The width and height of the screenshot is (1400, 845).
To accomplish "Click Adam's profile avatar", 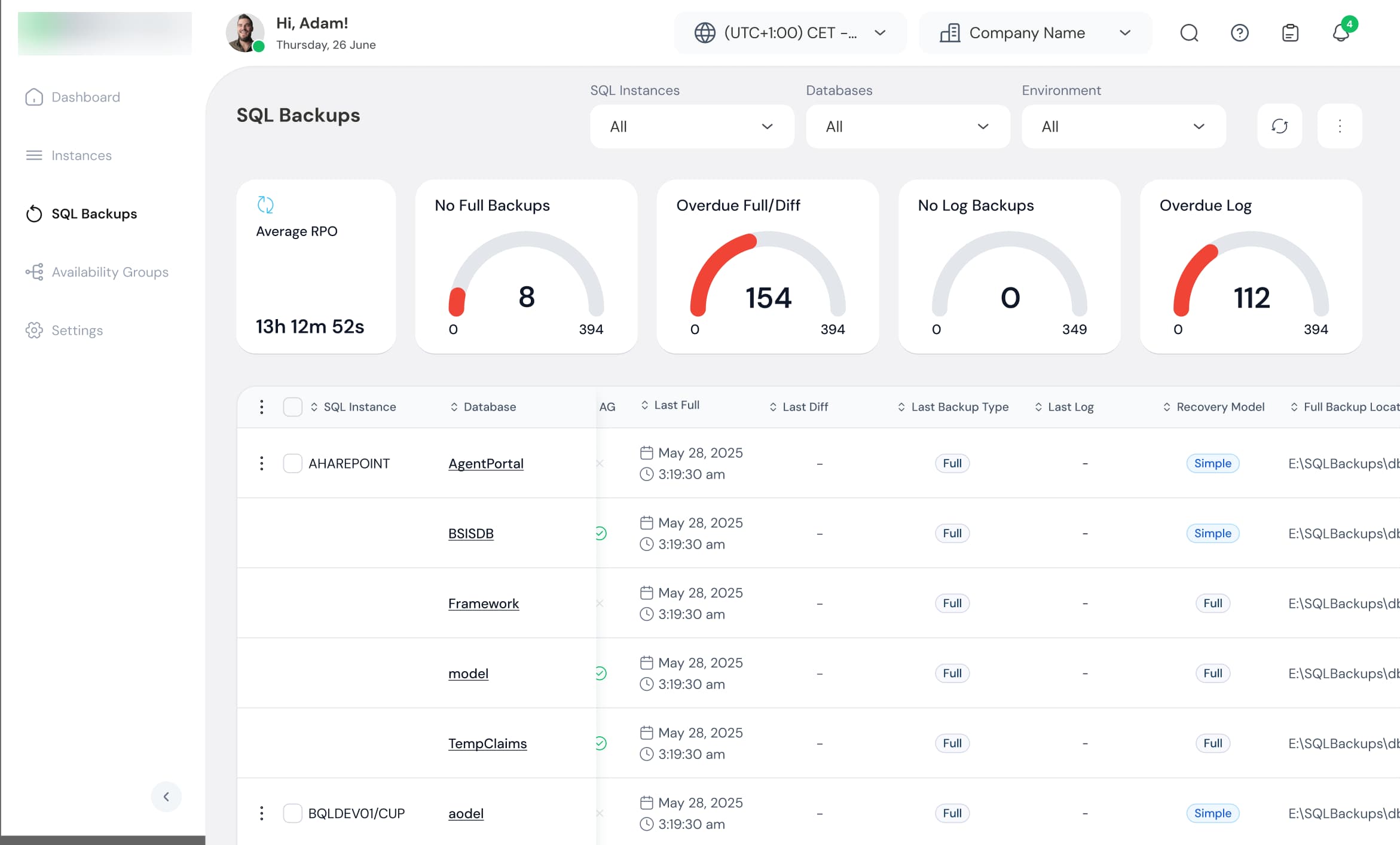I will coord(245,33).
